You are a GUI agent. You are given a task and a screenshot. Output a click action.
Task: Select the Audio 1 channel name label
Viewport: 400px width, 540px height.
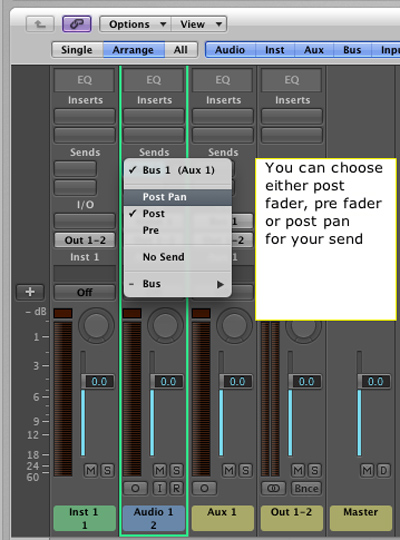tap(154, 518)
